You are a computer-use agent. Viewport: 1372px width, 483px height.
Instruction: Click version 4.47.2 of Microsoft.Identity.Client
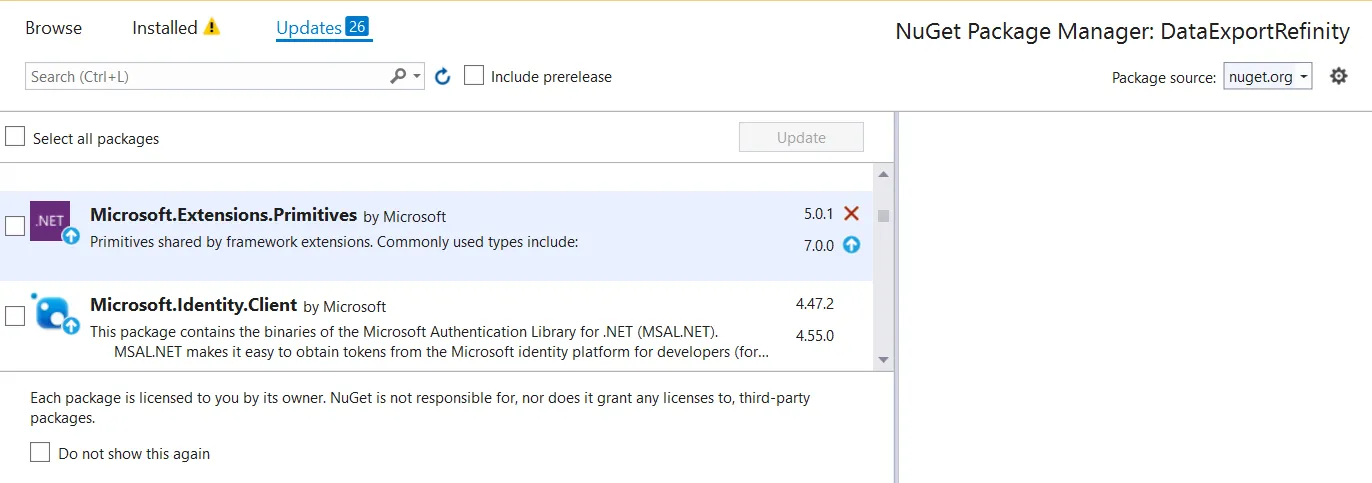[x=815, y=303]
